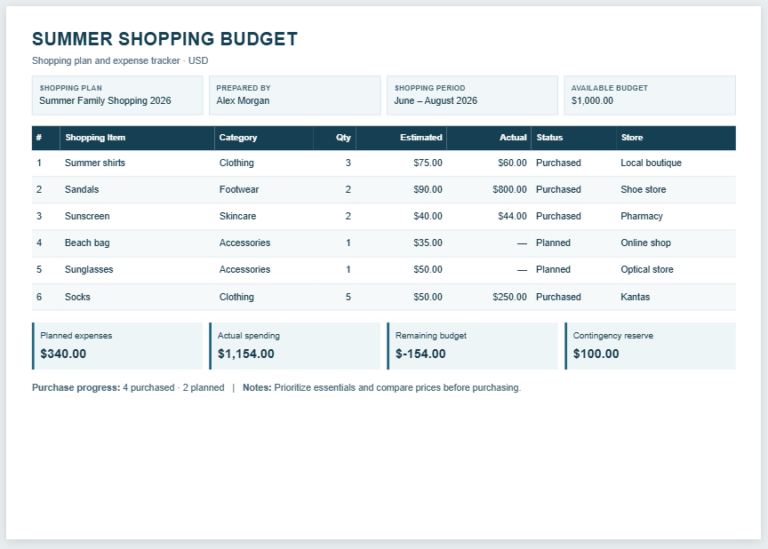Click 'Summer Family Shopping 2026' plan name
The height and width of the screenshot is (549, 768).
click(105, 101)
